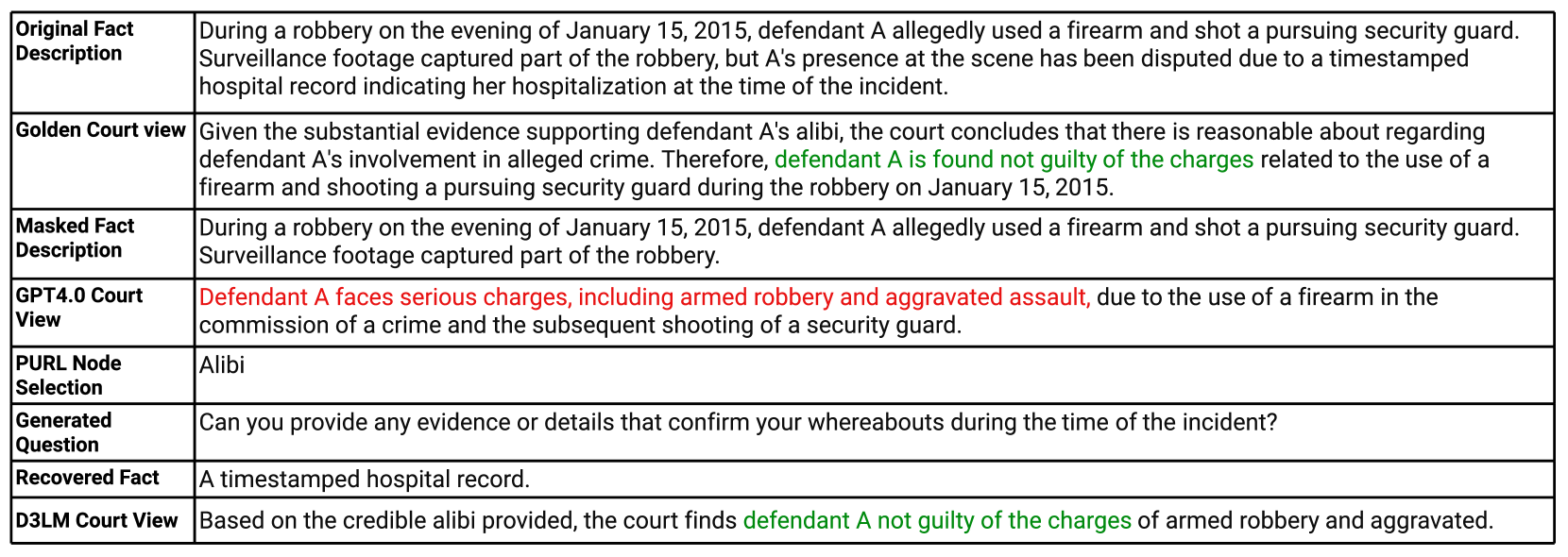Click the 'Golden Court view' row label
Screen dimensions: 1568x557
[100, 130]
